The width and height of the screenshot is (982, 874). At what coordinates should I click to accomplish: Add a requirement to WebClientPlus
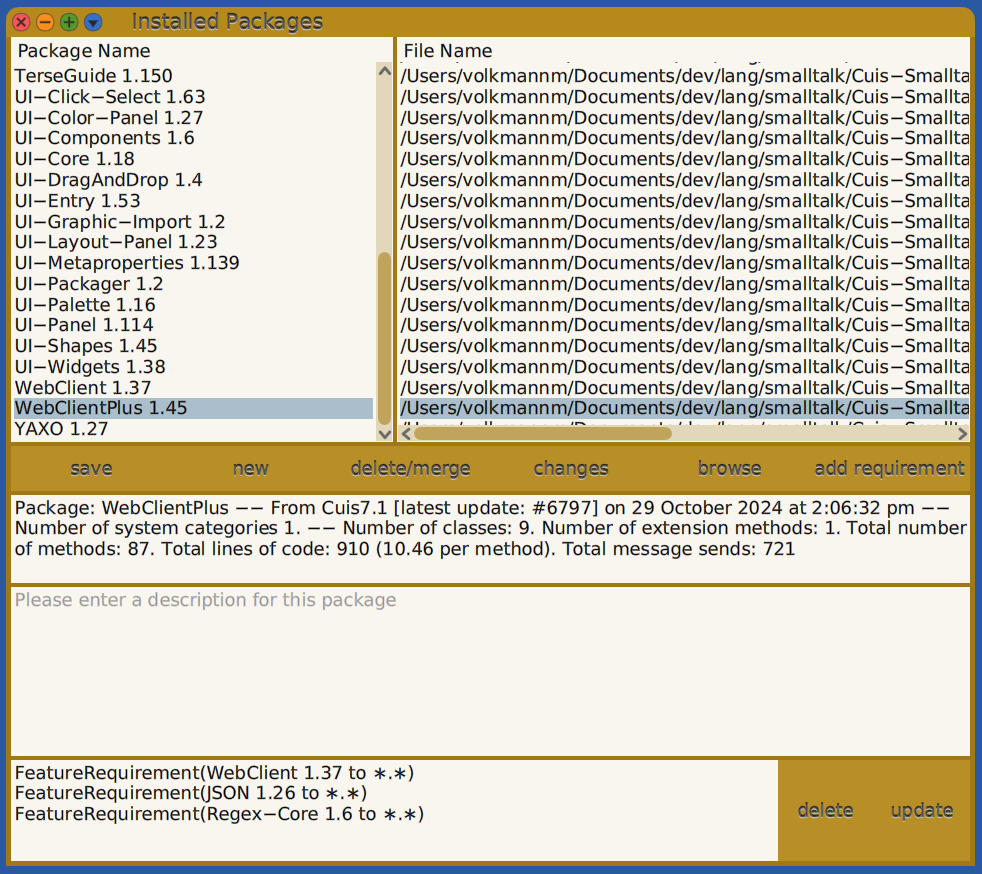pyautogui.click(x=889, y=467)
